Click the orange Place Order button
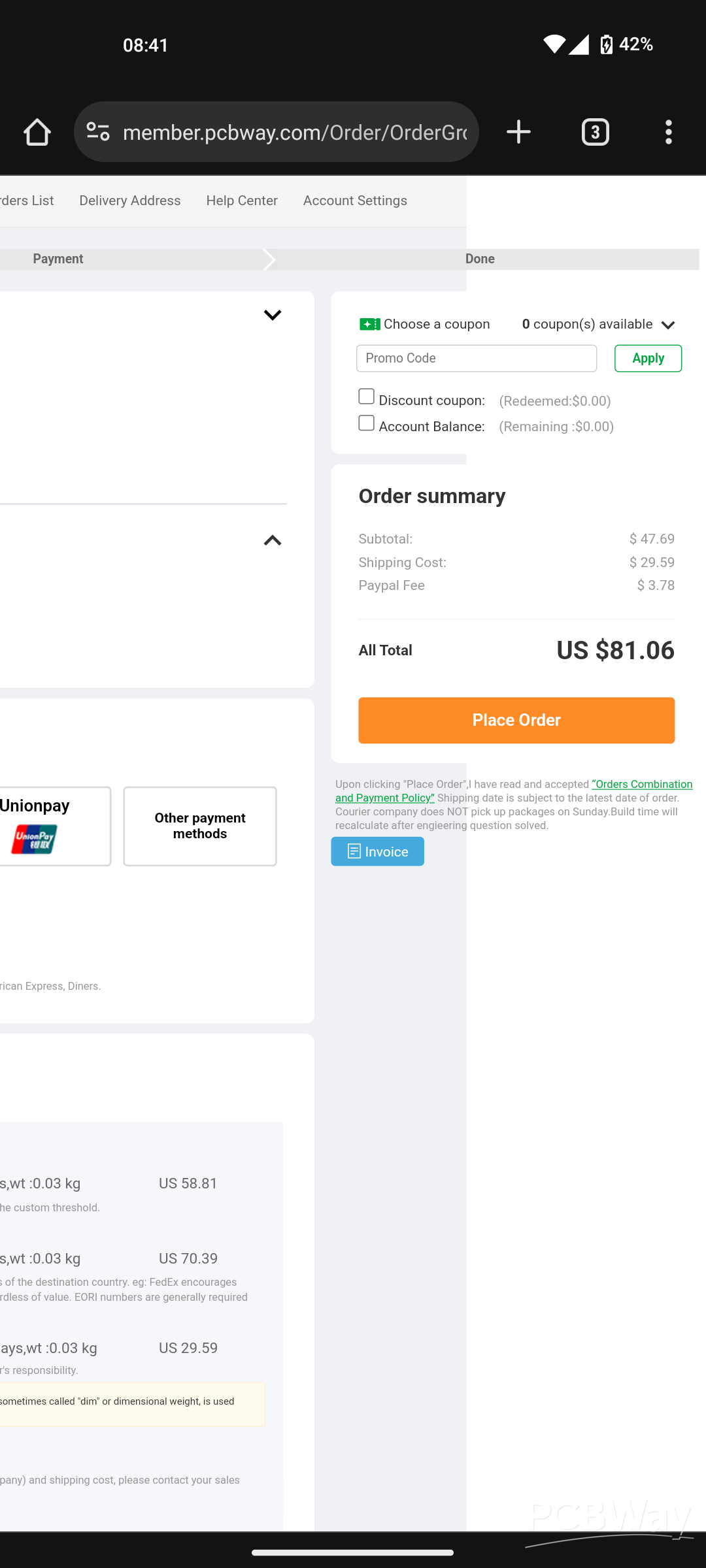The width and height of the screenshot is (706, 1568). [516, 720]
